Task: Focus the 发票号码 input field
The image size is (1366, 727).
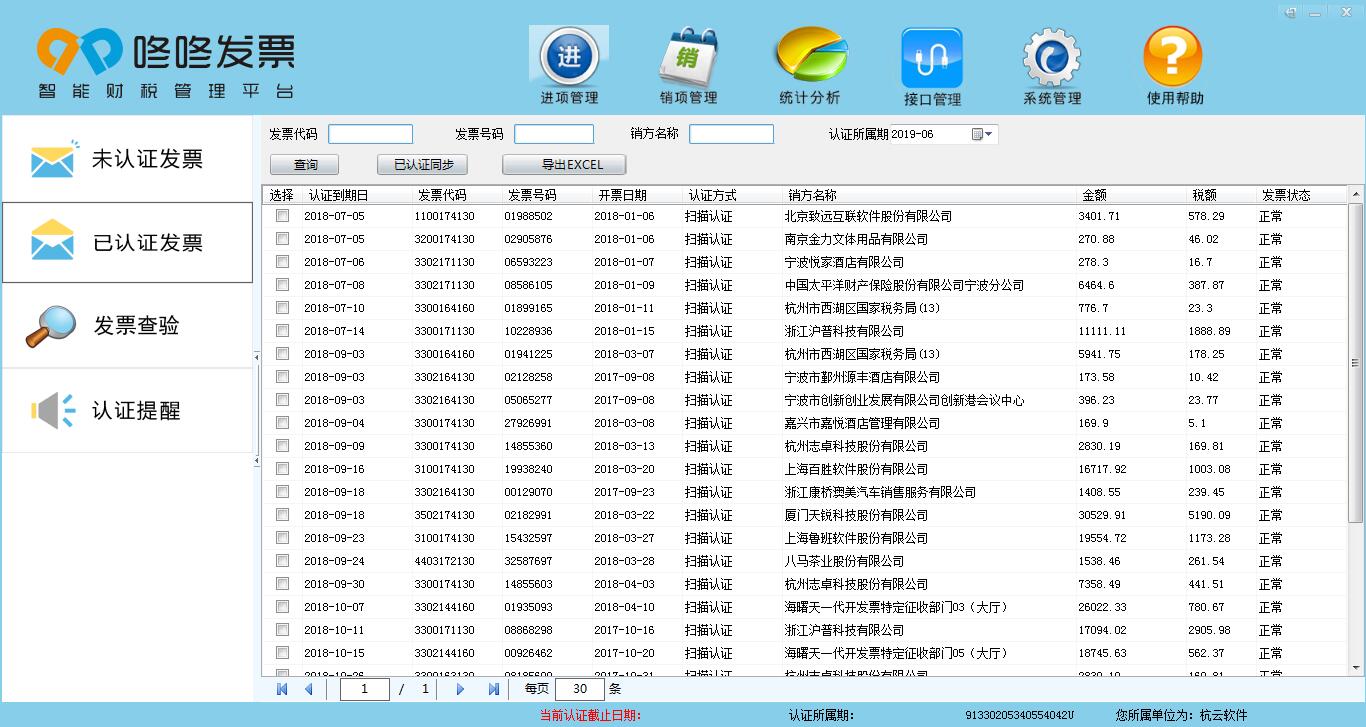Action: [554, 134]
